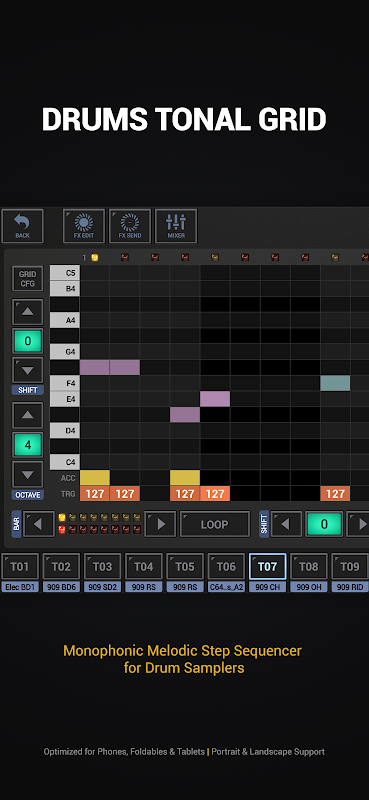Switch to track T03
The image size is (369, 800).
point(103,566)
